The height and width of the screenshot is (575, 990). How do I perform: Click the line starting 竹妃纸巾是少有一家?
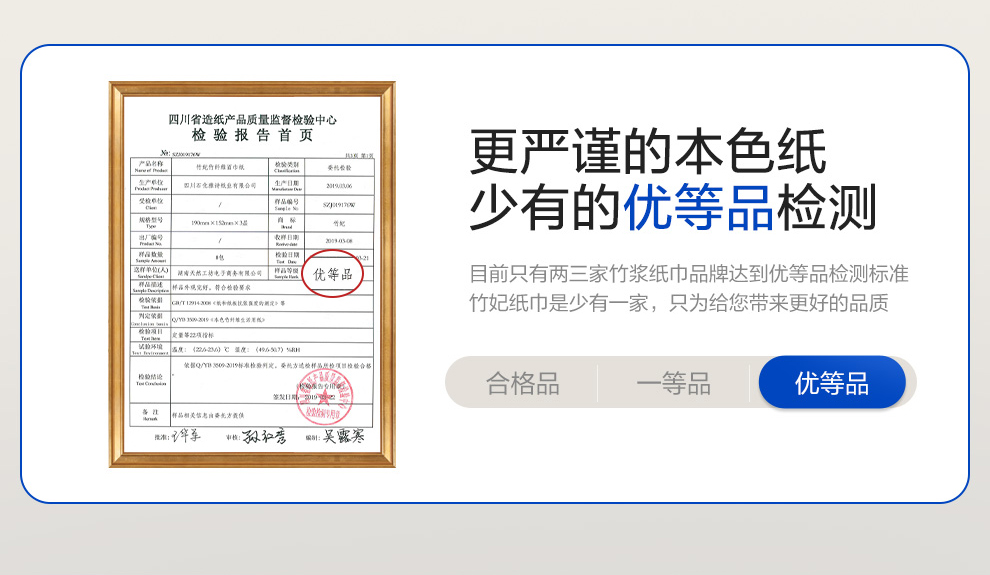[x=679, y=303]
